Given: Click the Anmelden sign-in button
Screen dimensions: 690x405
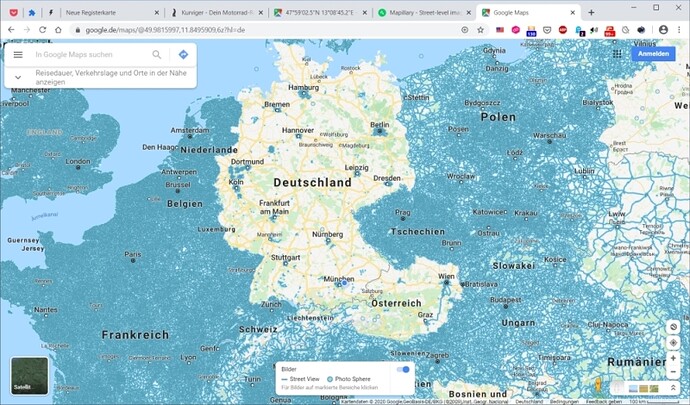Looking at the screenshot, I should coord(653,54).
